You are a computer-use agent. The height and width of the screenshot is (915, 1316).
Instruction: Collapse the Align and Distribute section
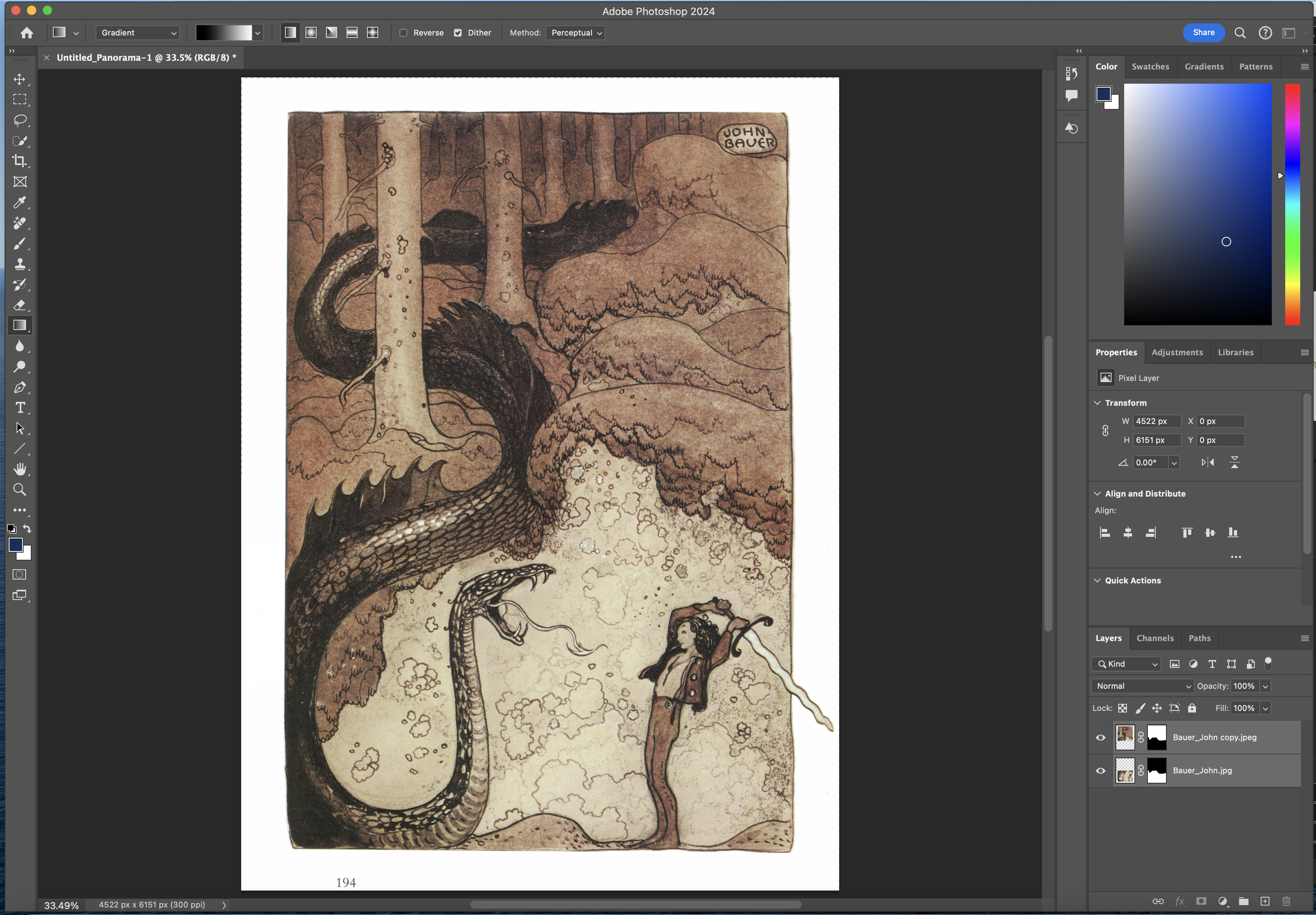1098,493
